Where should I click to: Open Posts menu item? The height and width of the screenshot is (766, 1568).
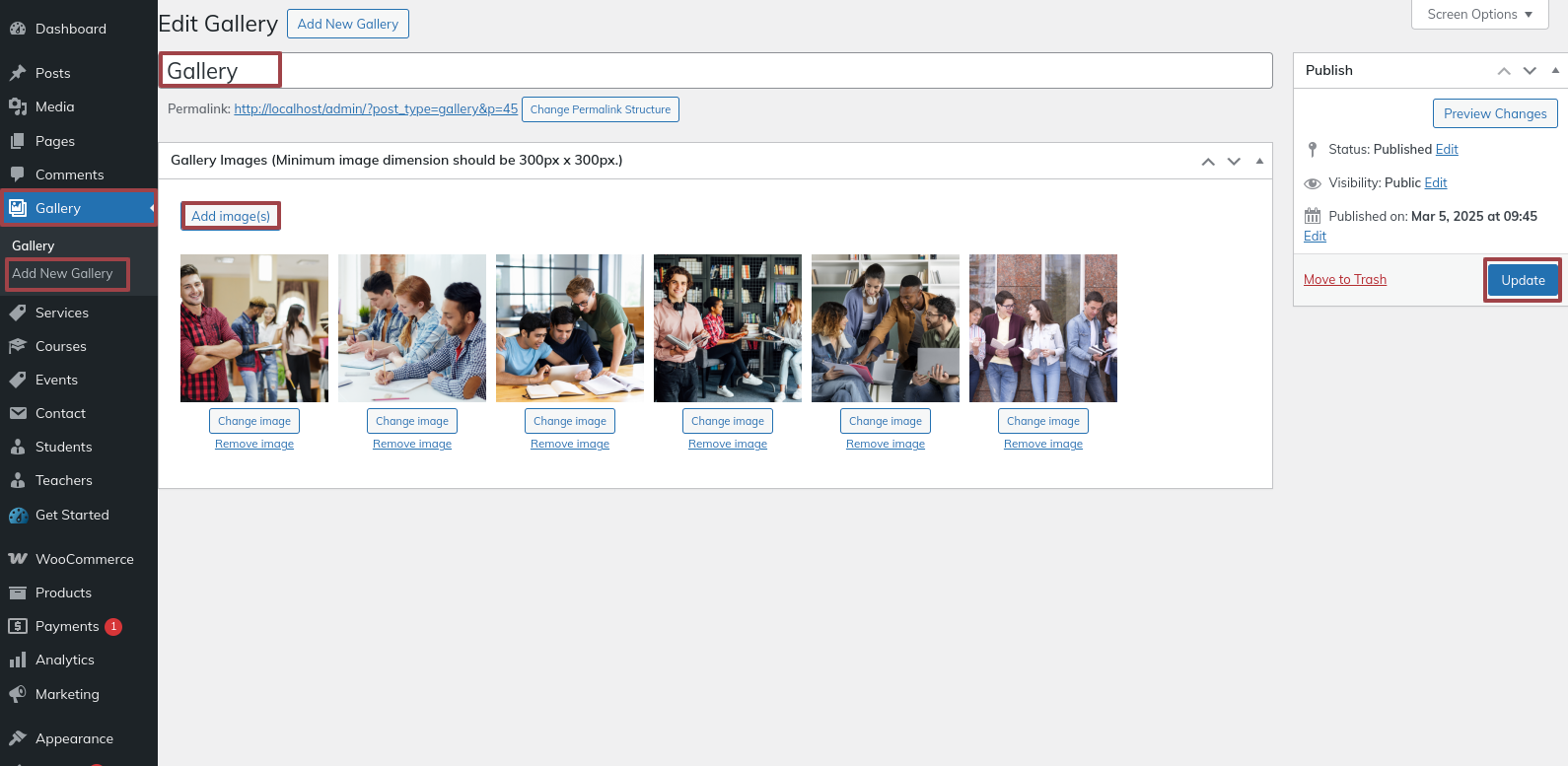[79, 73]
